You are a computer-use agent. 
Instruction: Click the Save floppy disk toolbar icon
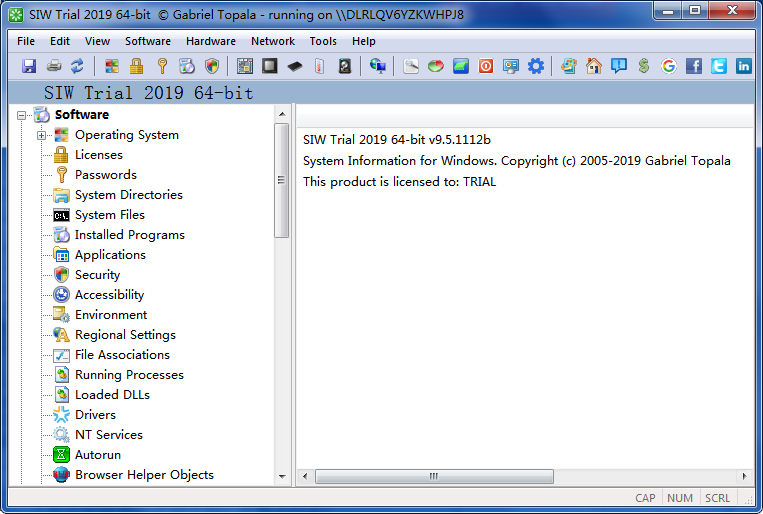(29, 66)
